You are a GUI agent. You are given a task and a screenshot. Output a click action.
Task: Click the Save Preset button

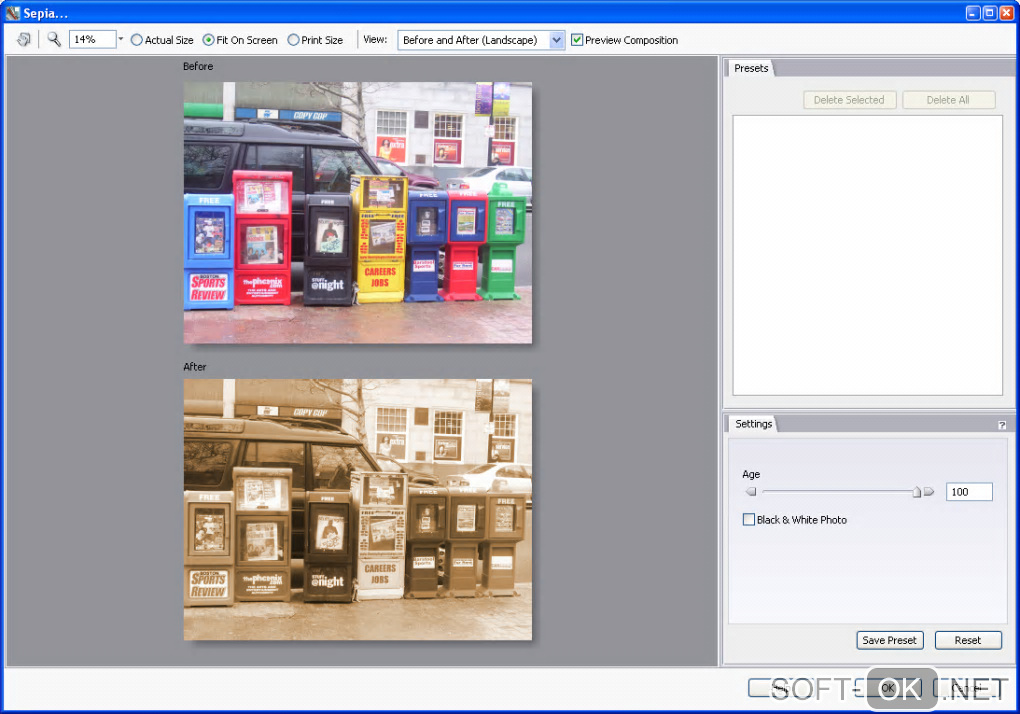889,641
